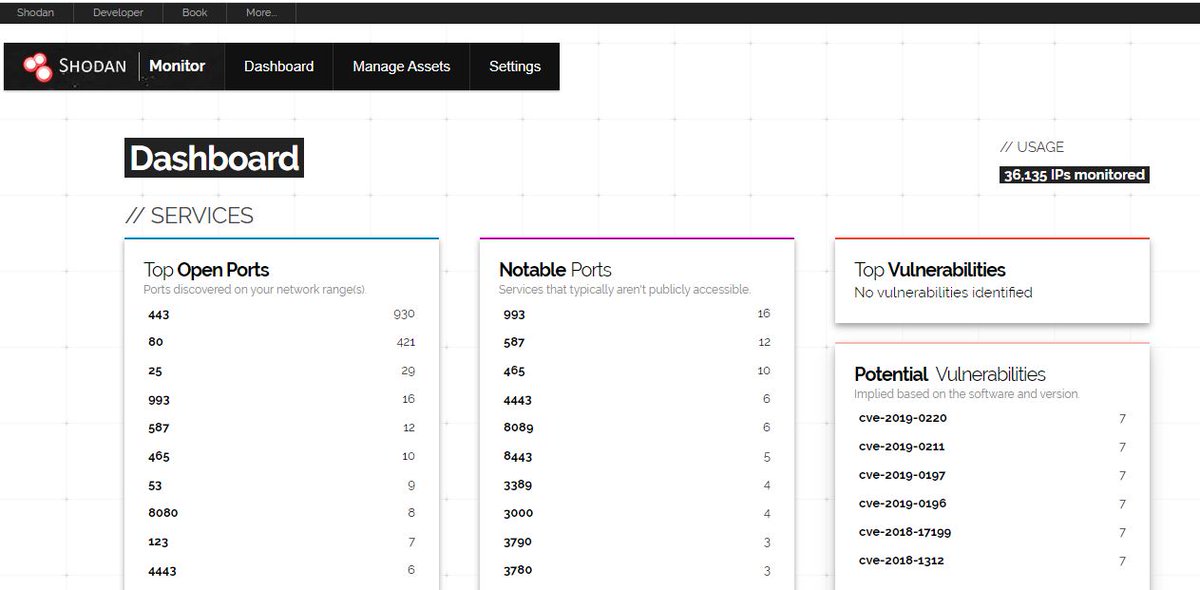The image size is (1200, 590).
Task: Click the // USAGE label
Action: click(x=1032, y=147)
